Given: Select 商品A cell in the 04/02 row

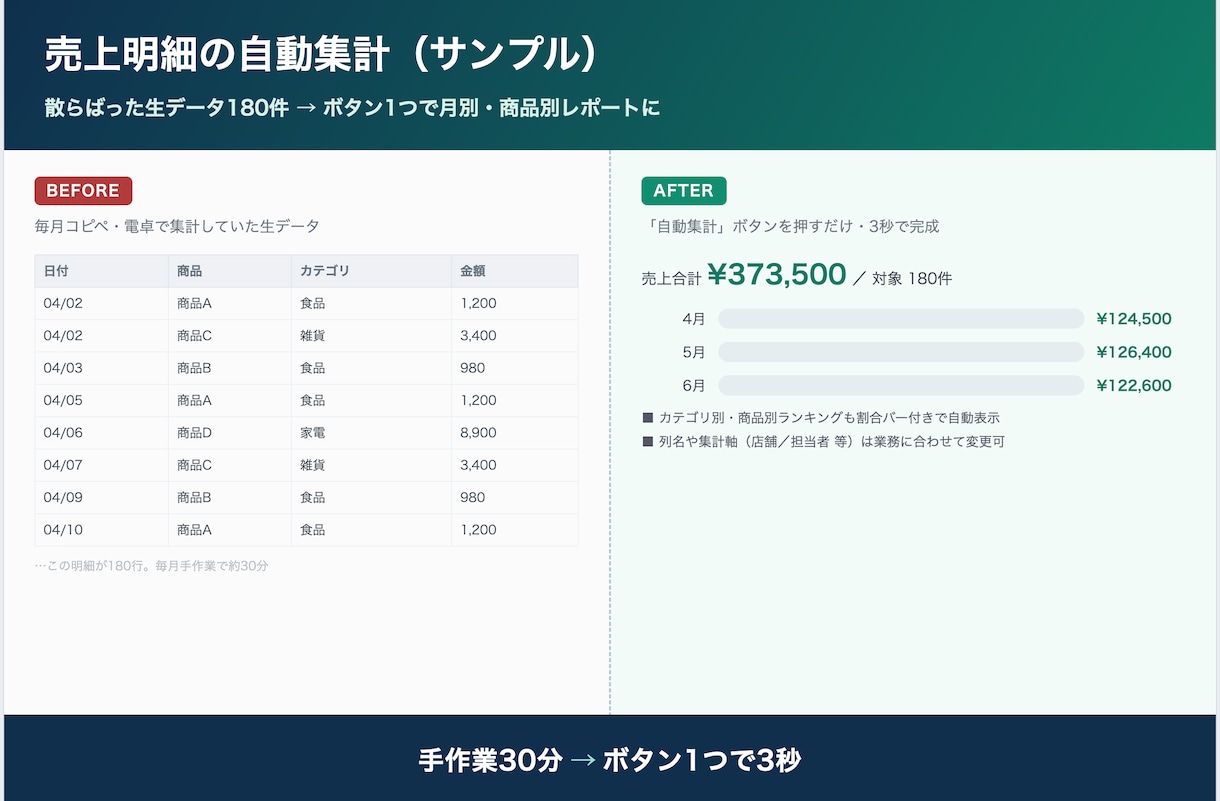Looking at the screenshot, I should coord(229,303).
